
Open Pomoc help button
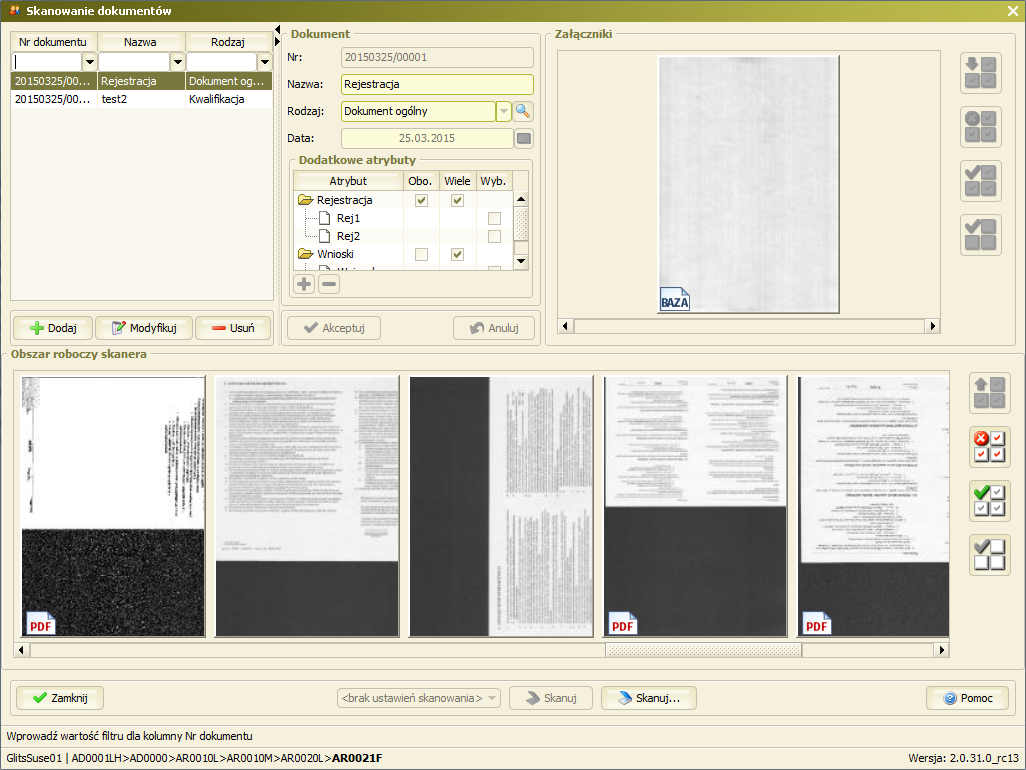[x=967, y=698]
